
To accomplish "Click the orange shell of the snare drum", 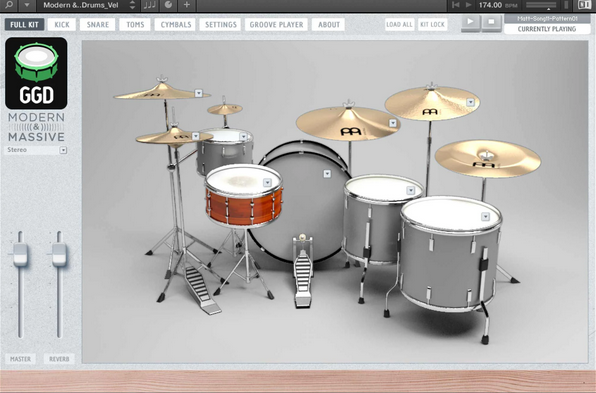I will click(244, 208).
